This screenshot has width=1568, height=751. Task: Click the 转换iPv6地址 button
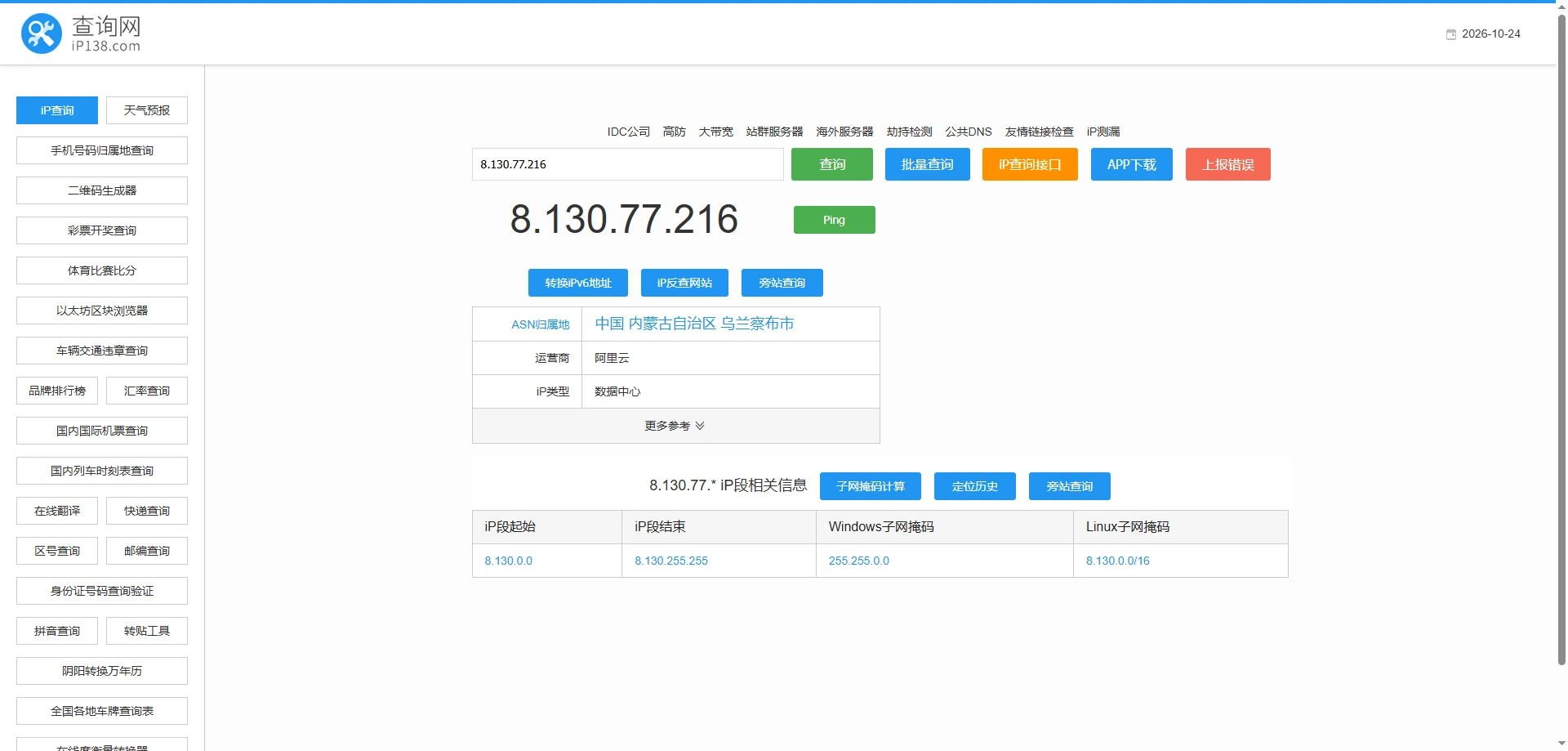(578, 283)
